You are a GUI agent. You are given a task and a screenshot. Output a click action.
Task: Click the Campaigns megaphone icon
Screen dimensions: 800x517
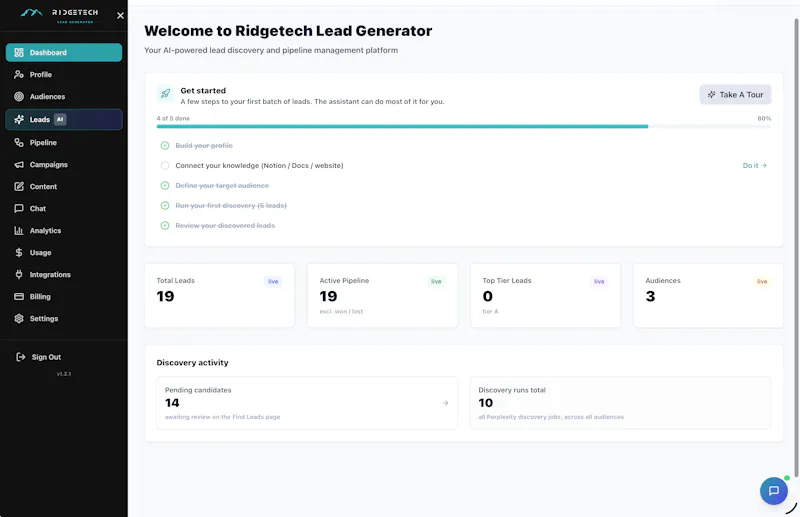tap(19, 164)
